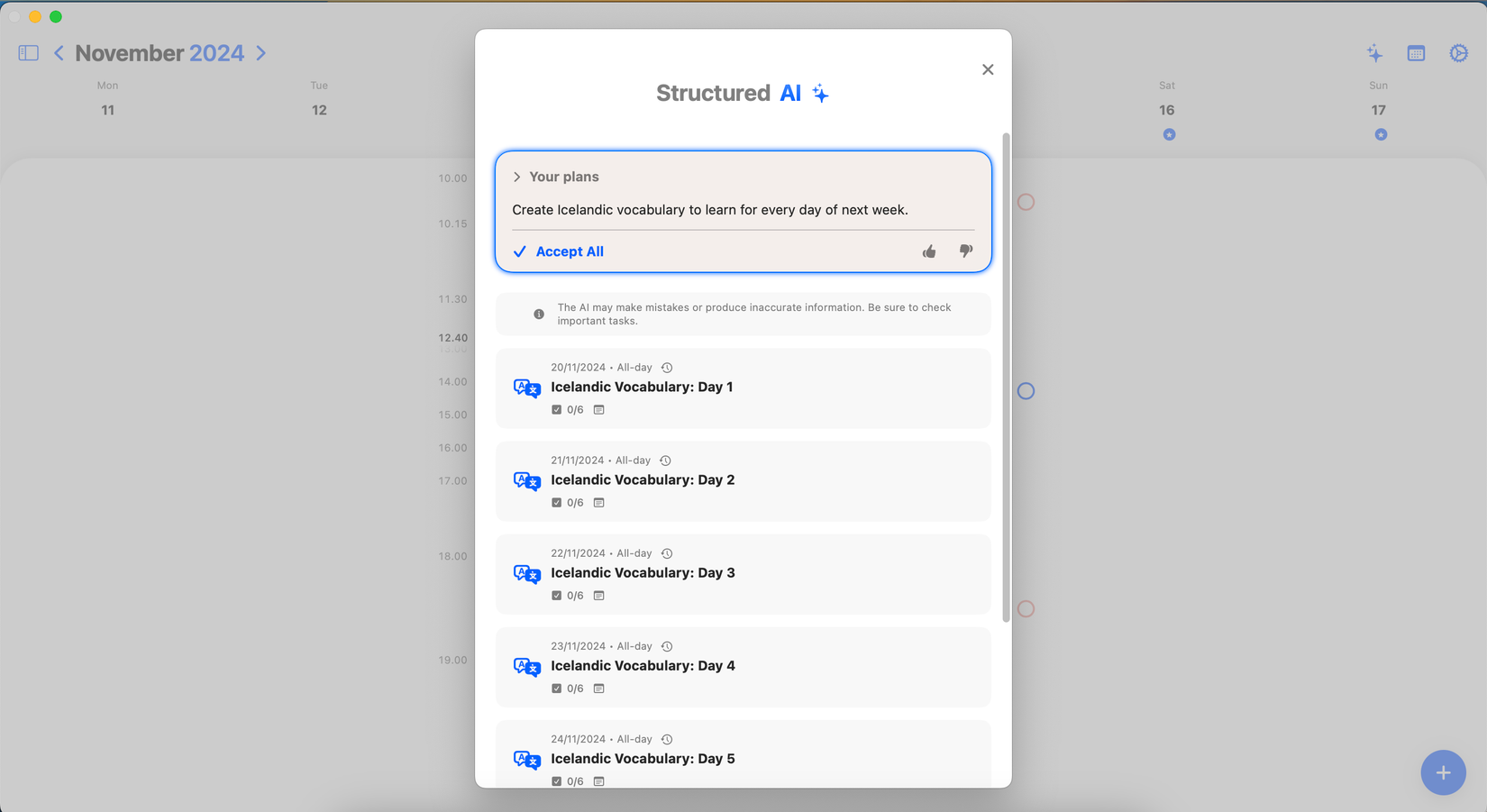
Task: Go to next month in calendar
Action: point(261,53)
